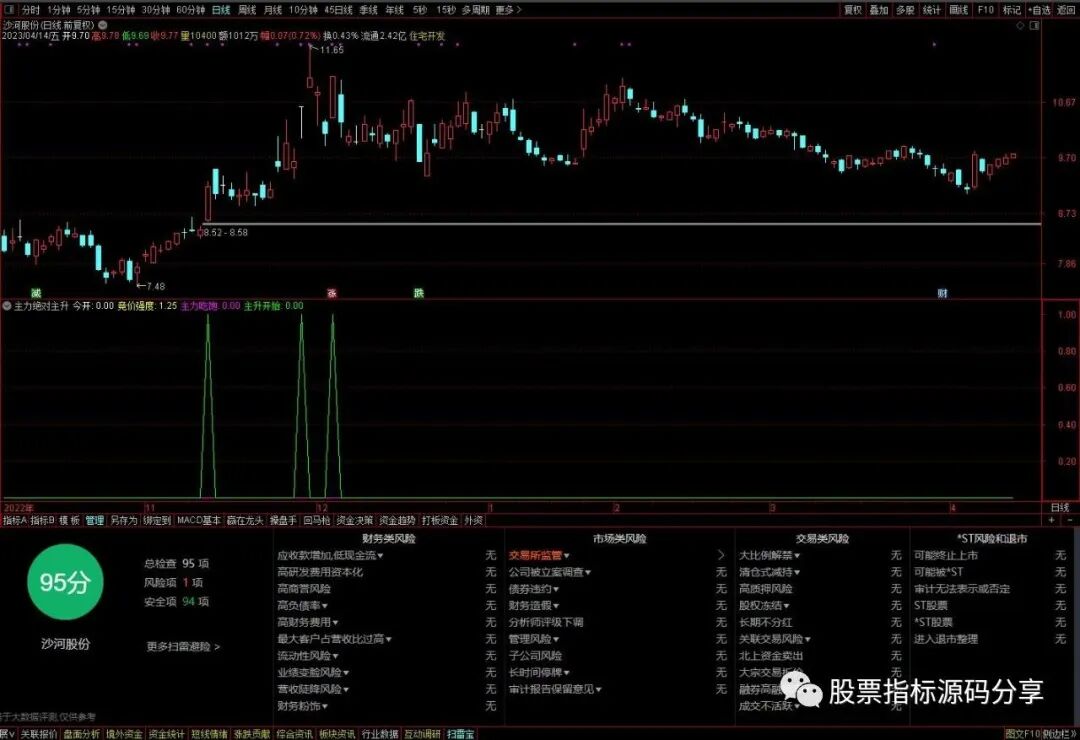Select the 指标A indicator tab

pos(14,521)
